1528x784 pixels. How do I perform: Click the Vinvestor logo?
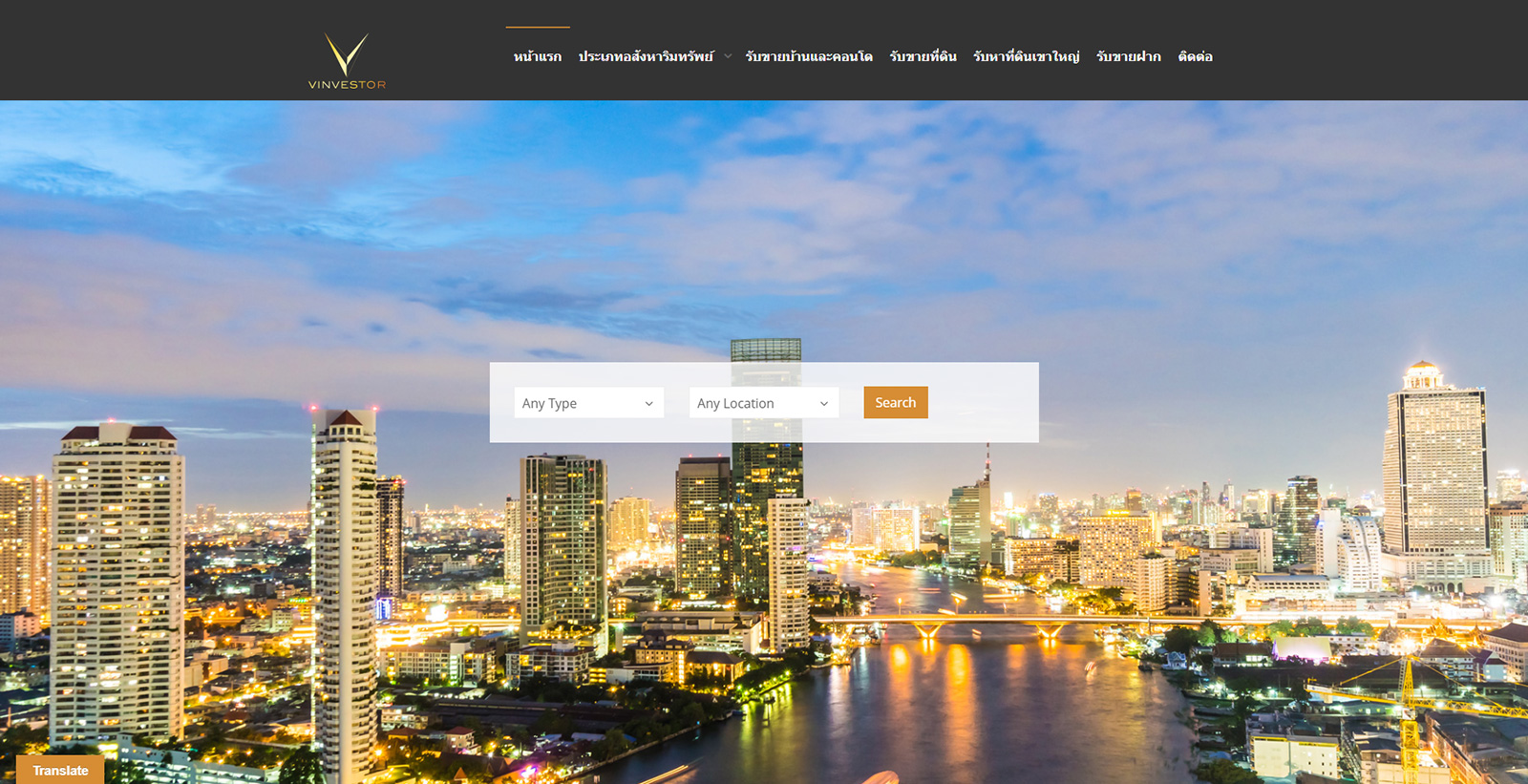click(x=347, y=60)
